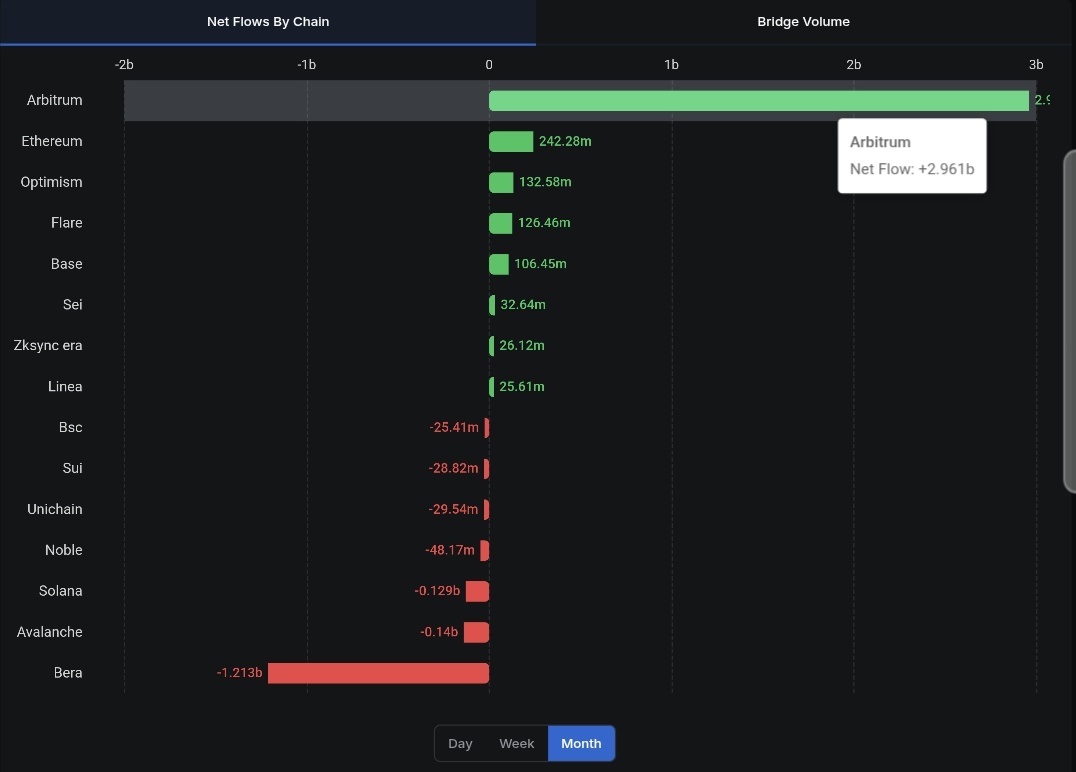Choose the Month timeframe button

[x=581, y=744]
